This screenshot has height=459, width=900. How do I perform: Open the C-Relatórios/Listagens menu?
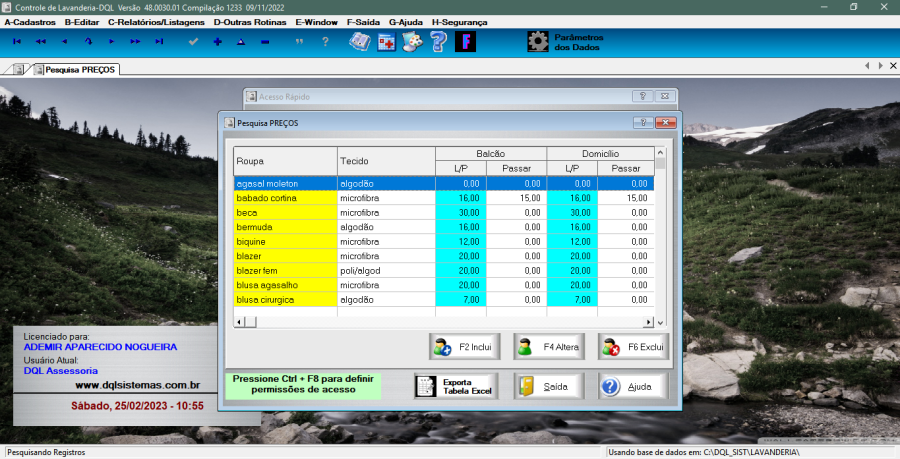pyautogui.click(x=156, y=21)
